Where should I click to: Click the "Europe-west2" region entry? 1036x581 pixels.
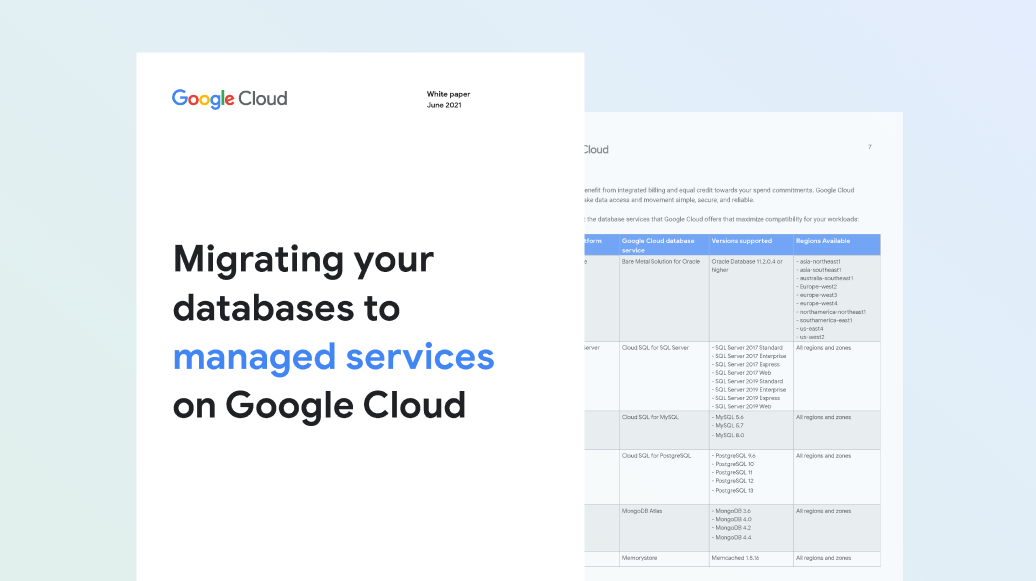[817, 287]
